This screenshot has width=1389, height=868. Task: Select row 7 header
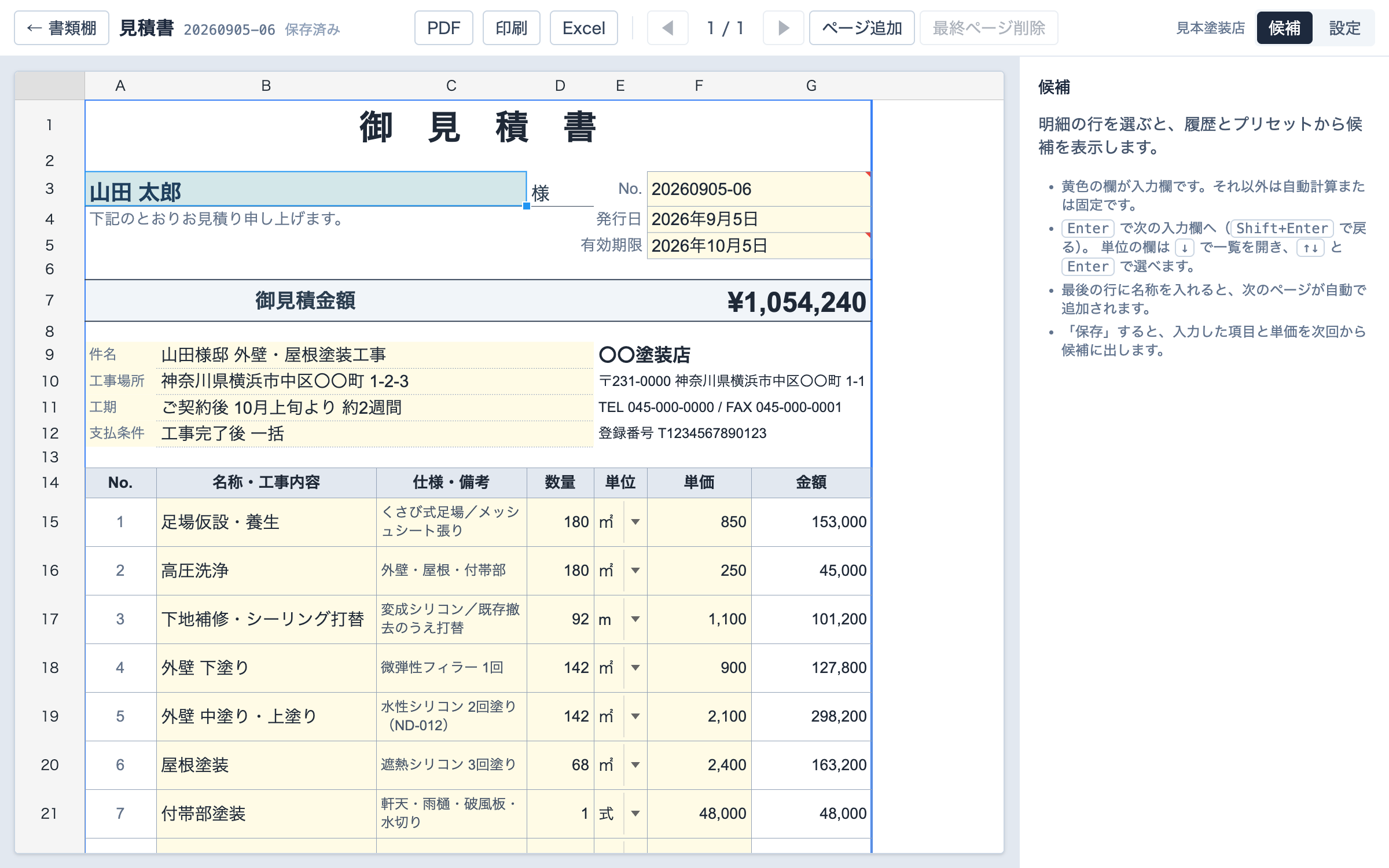[50, 300]
